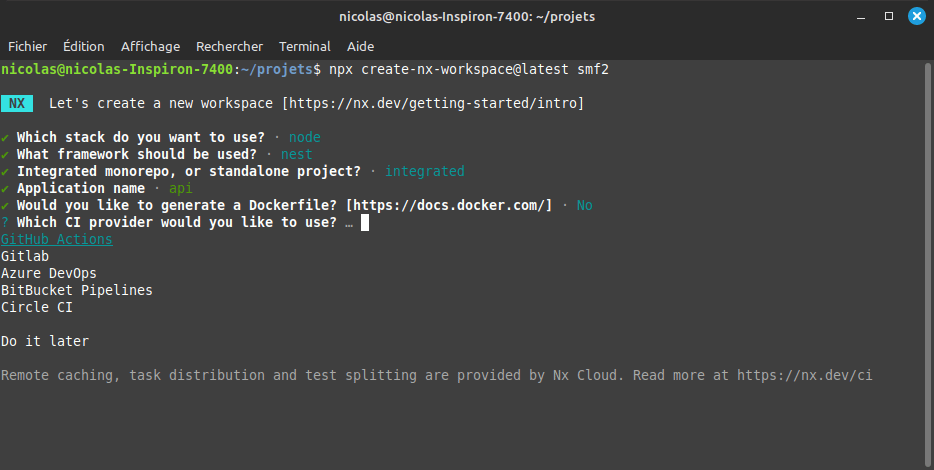Minimize the terminal window
934x470 pixels.
tap(861, 16)
